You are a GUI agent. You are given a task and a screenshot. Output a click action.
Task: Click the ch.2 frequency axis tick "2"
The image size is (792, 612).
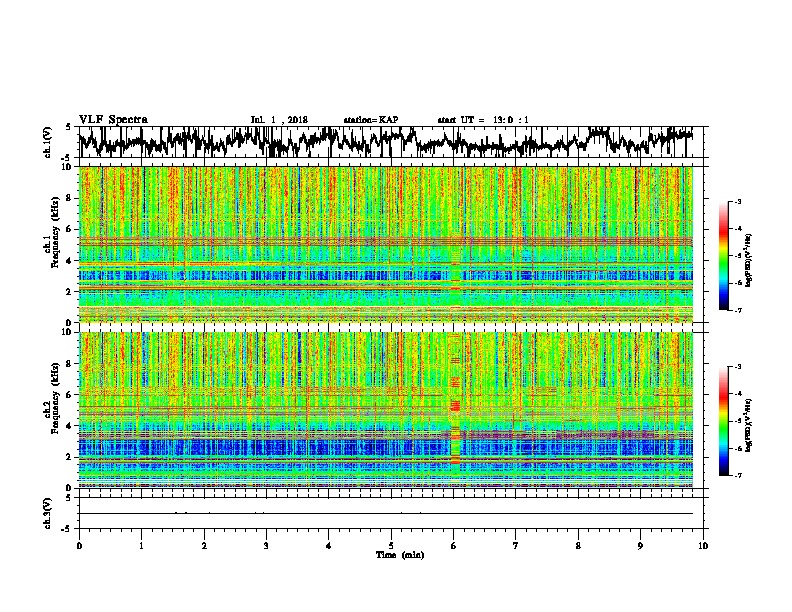(70, 457)
